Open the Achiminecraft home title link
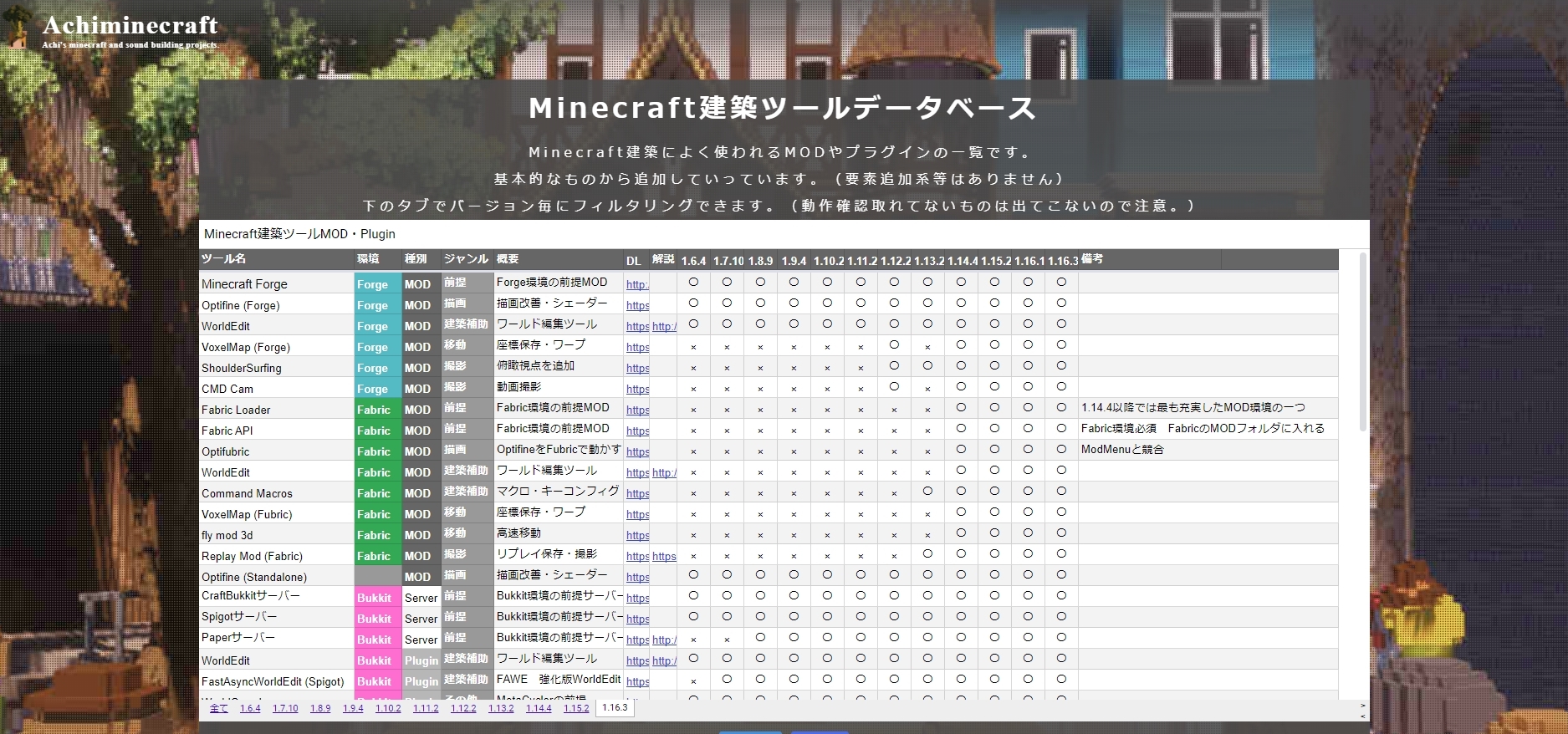 pyautogui.click(x=130, y=25)
